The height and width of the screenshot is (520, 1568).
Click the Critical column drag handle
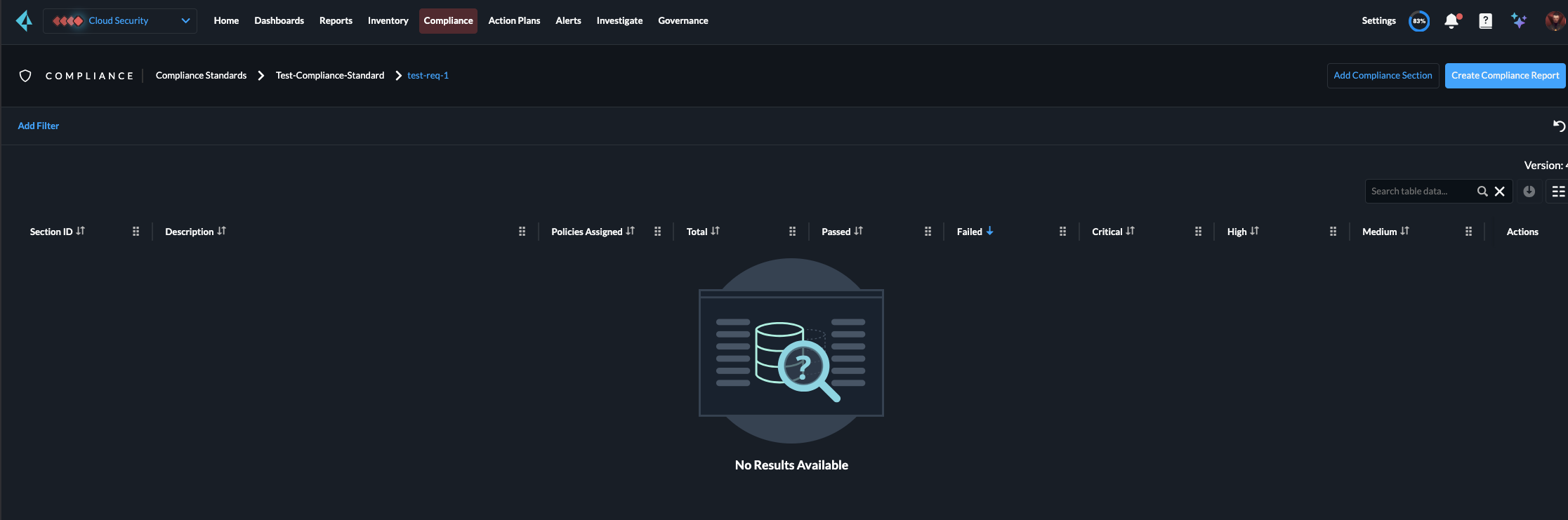[1198, 232]
